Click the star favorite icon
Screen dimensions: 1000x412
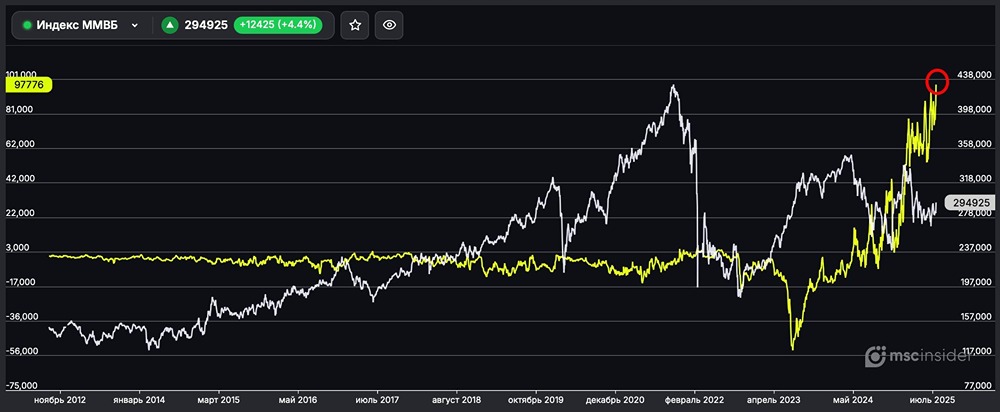tap(355, 25)
